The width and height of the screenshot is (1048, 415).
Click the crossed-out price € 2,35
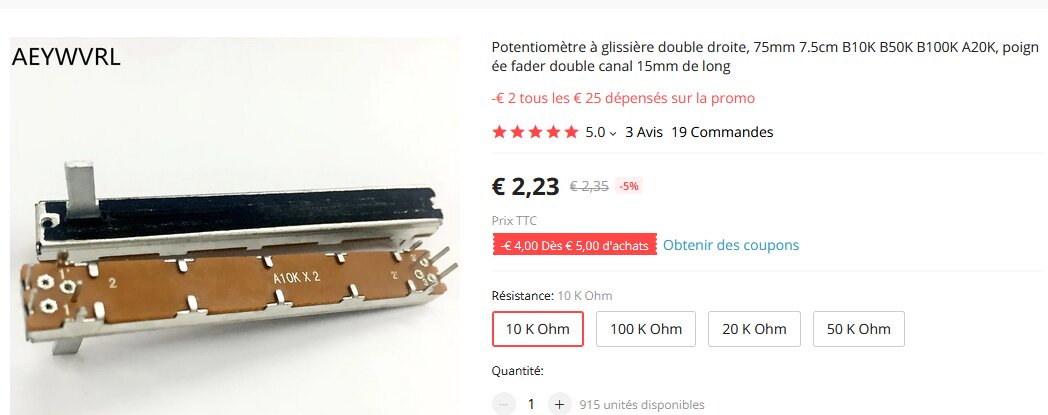pyautogui.click(x=589, y=187)
